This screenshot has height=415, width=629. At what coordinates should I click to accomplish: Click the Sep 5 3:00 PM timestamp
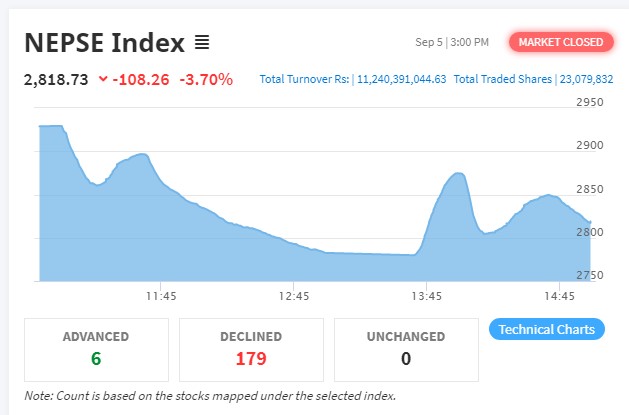[x=452, y=42]
